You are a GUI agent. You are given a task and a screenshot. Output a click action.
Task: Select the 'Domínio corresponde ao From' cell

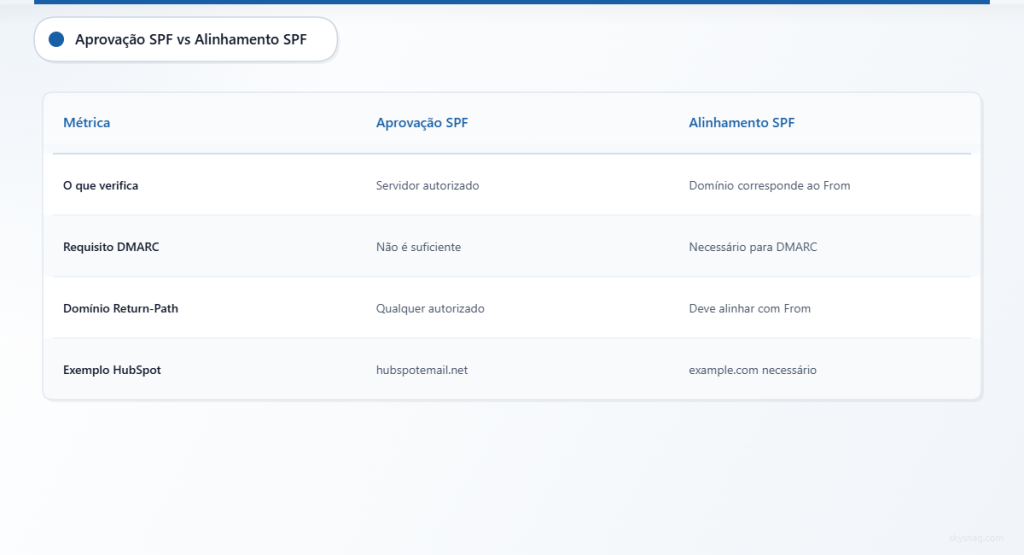pos(769,185)
